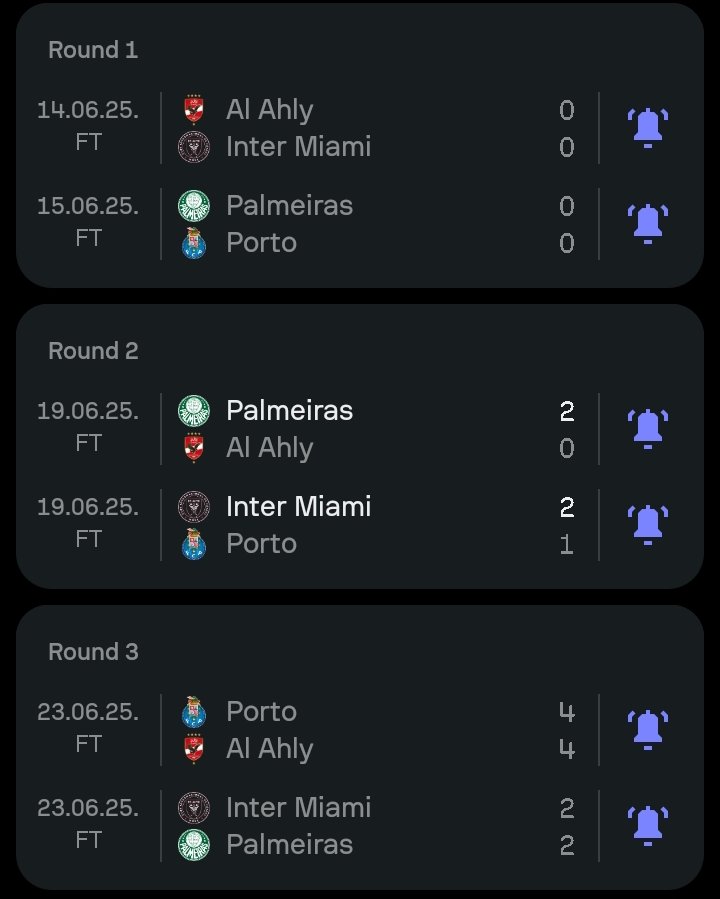Click Inter Miami crest in Round 1

tap(194, 147)
